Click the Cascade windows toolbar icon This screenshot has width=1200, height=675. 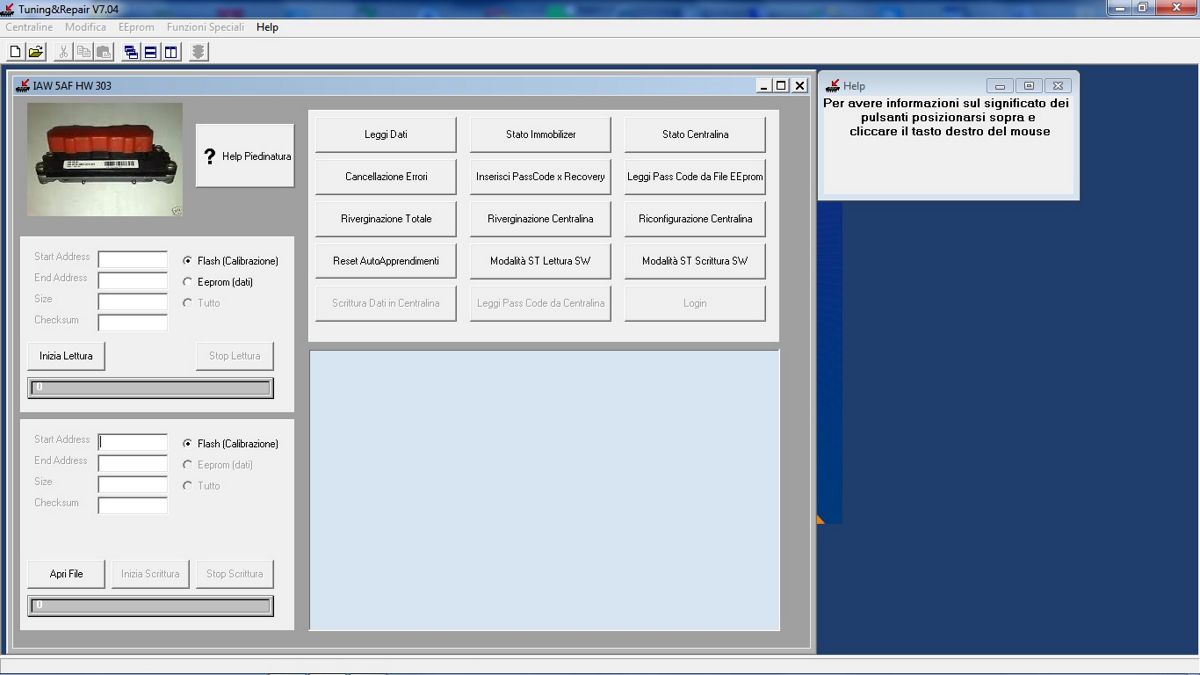pos(131,52)
